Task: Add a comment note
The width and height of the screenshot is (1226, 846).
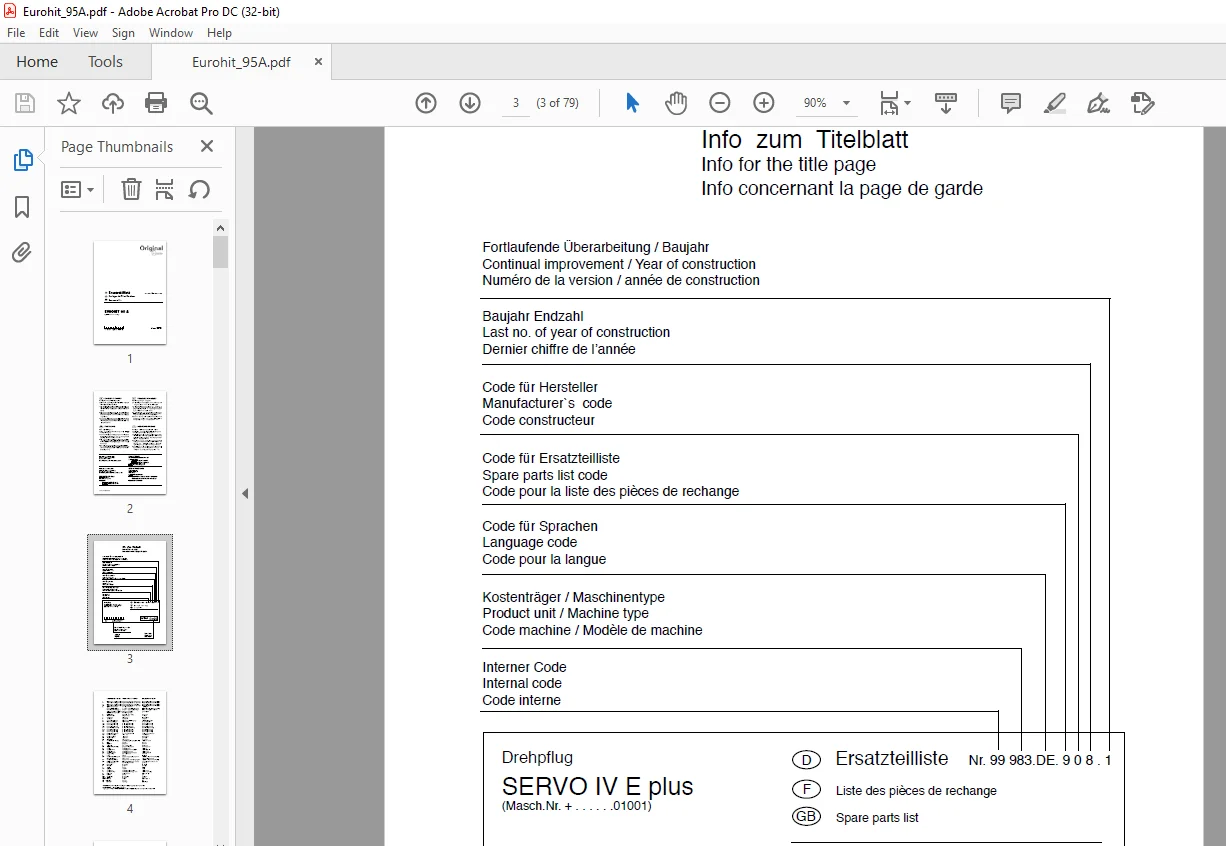Action: point(1011,103)
